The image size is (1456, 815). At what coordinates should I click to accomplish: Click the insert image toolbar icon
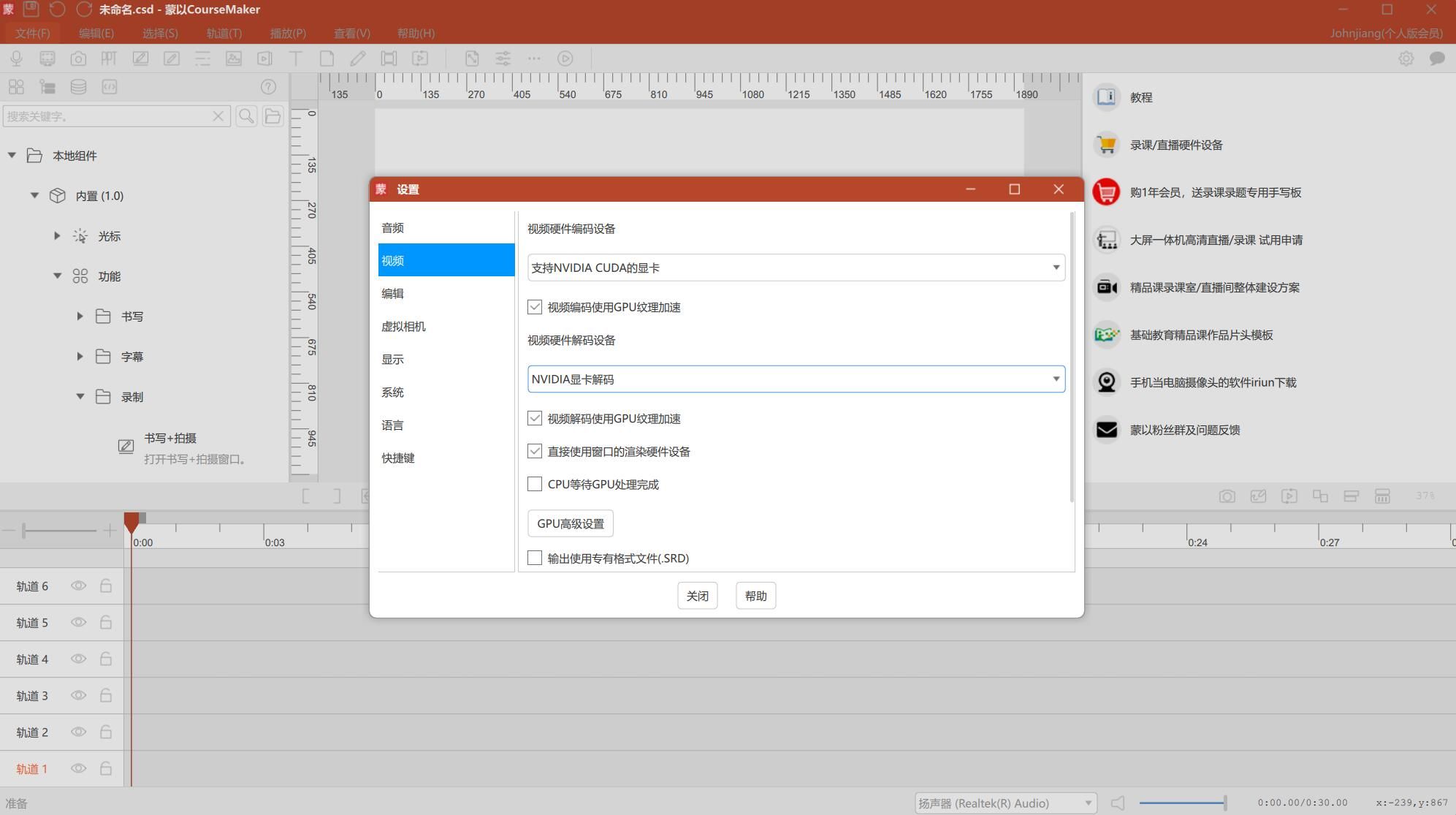pos(234,58)
